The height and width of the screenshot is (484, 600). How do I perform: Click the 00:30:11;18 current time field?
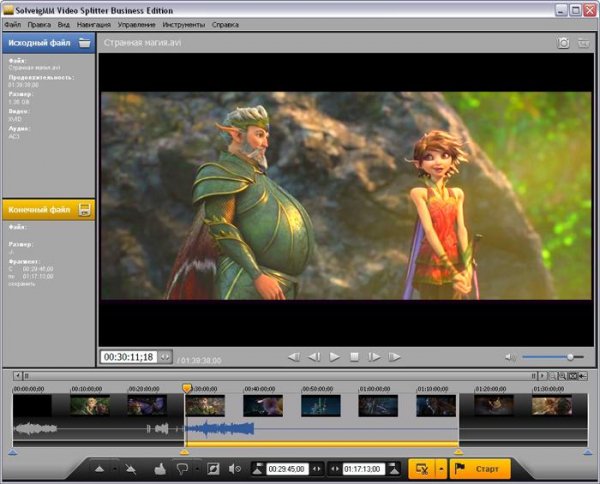click(x=129, y=357)
